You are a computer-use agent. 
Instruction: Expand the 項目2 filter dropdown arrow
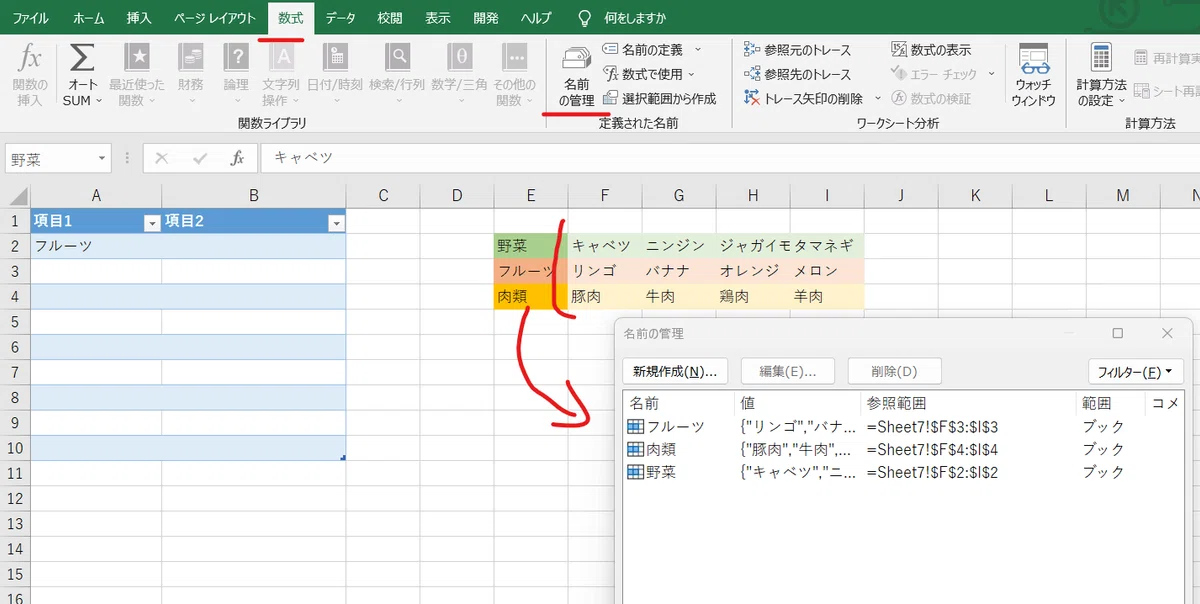coord(336,224)
